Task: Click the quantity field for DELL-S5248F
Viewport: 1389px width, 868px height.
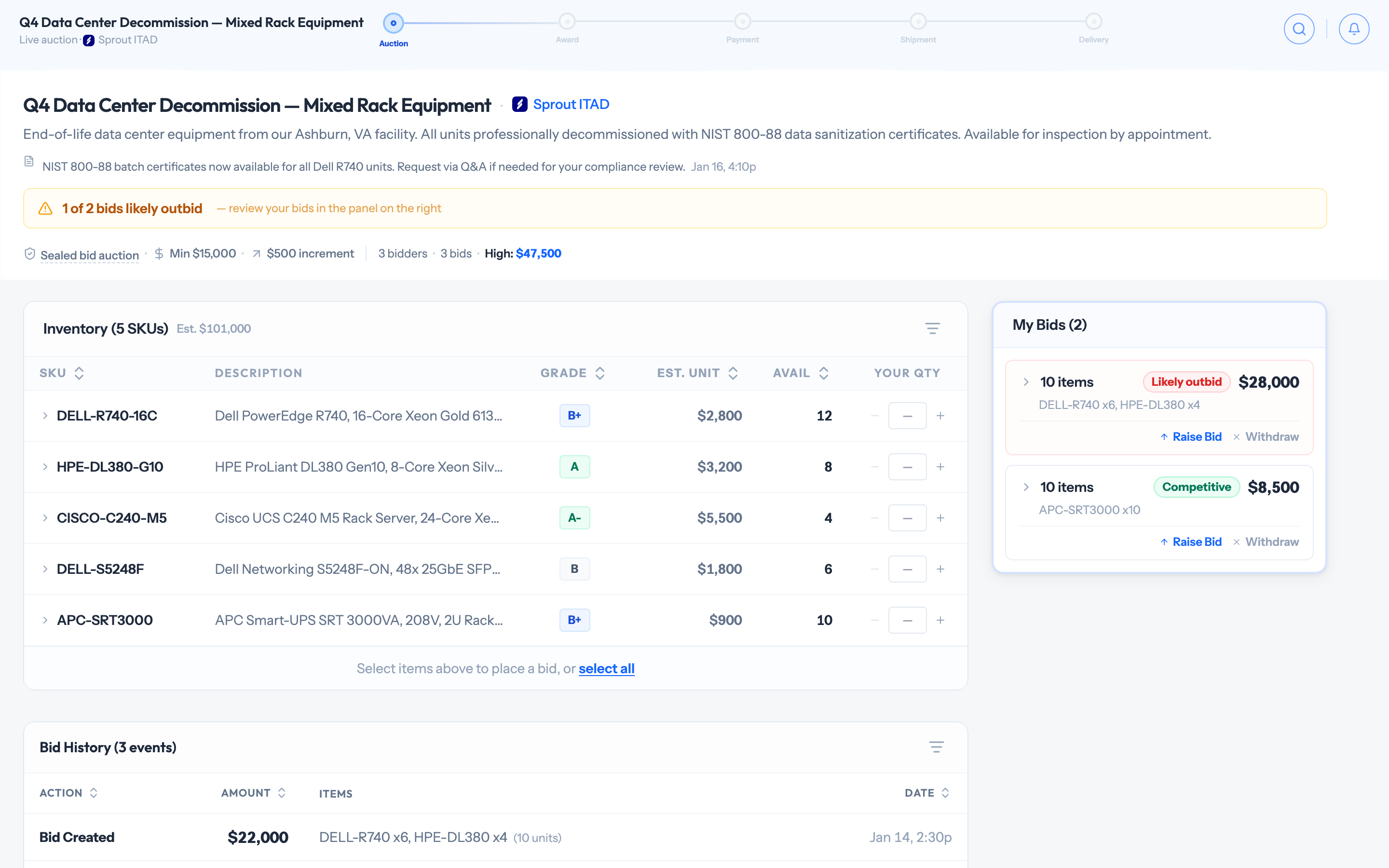Action: pos(907,569)
